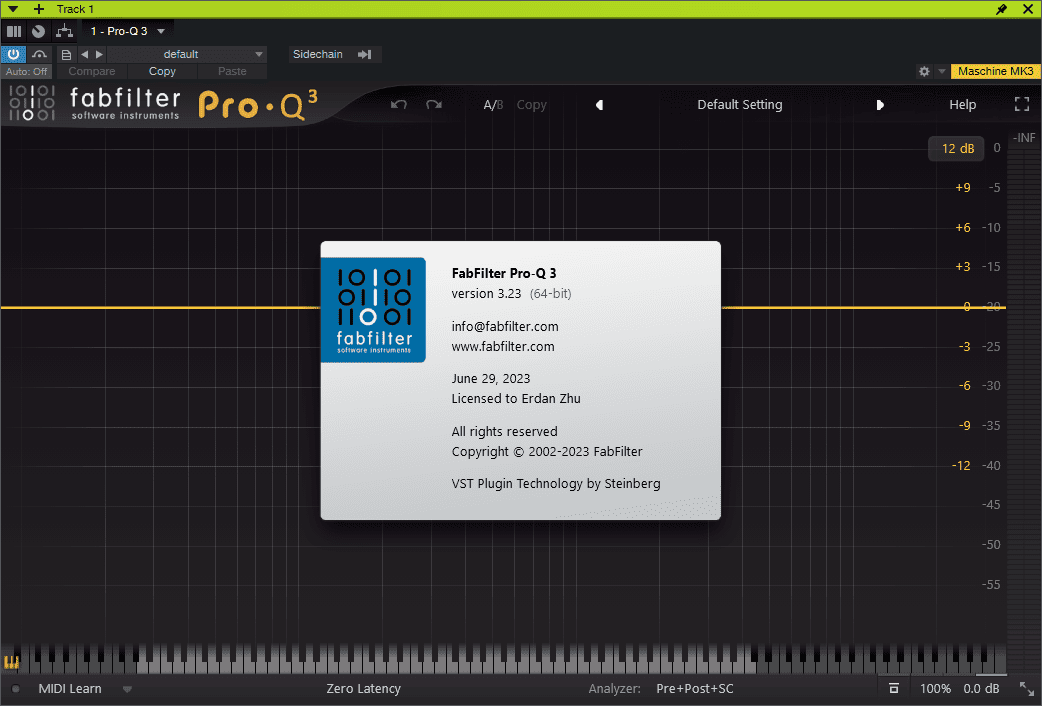1042x706 pixels.
Task: Click the 0.0 dB output gain field
Action: 981,689
